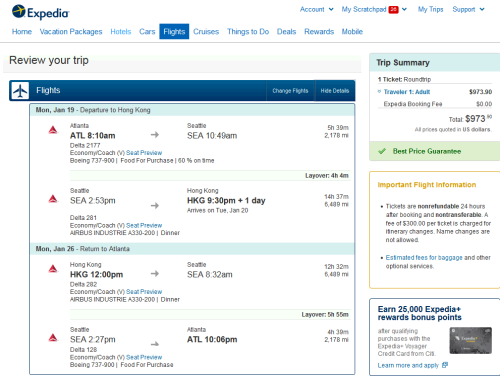Open the Vacation Packages tab
The height and width of the screenshot is (377, 500).
[71, 32]
